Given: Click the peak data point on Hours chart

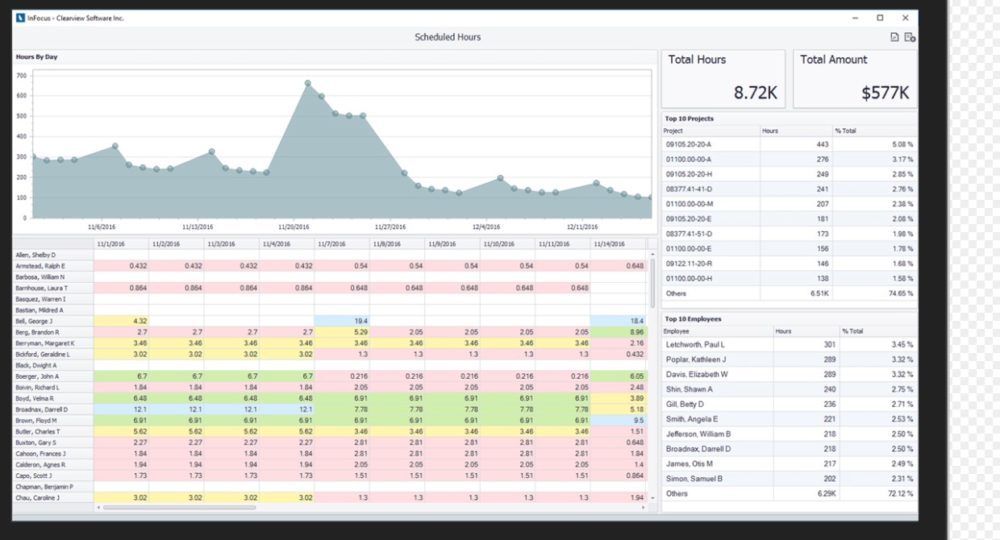Looking at the screenshot, I should tap(308, 83).
